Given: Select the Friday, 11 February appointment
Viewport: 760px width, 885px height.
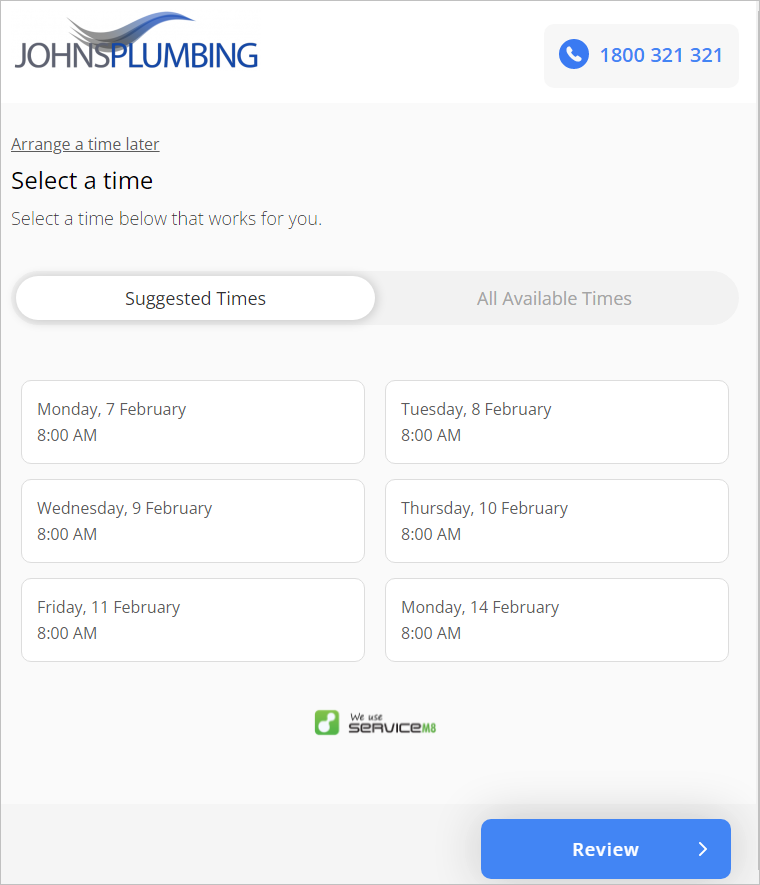Looking at the screenshot, I should point(192,620).
